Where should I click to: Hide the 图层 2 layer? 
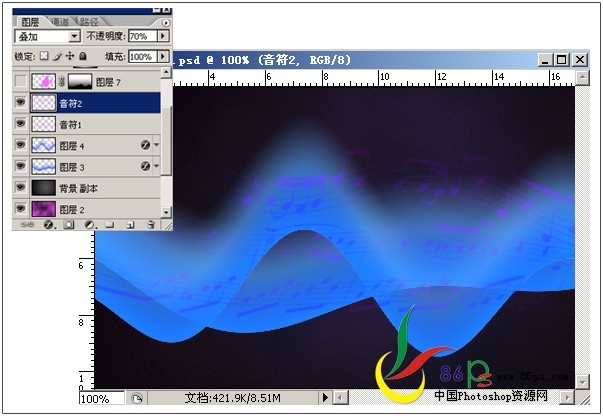point(20,208)
